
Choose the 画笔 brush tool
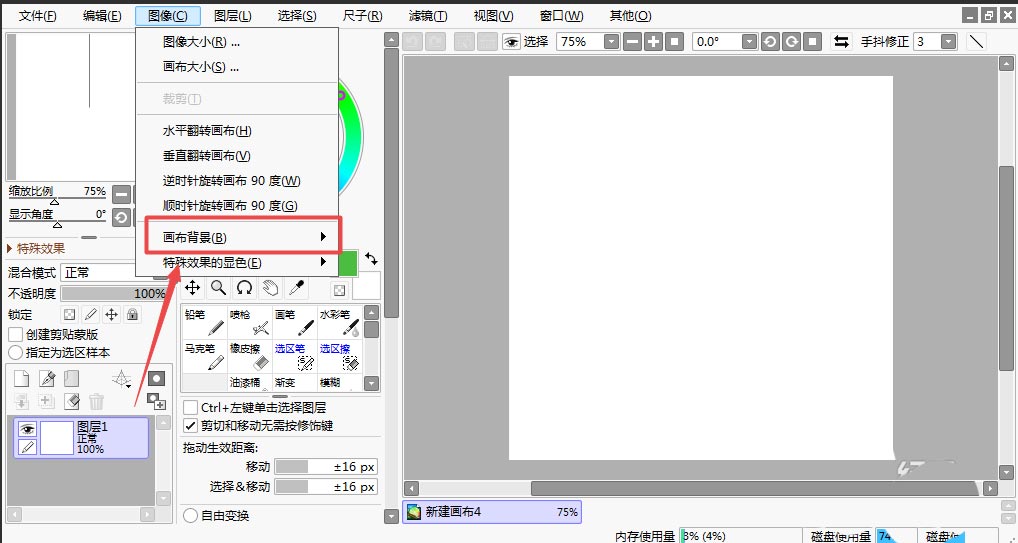click(x=295, y=322)
